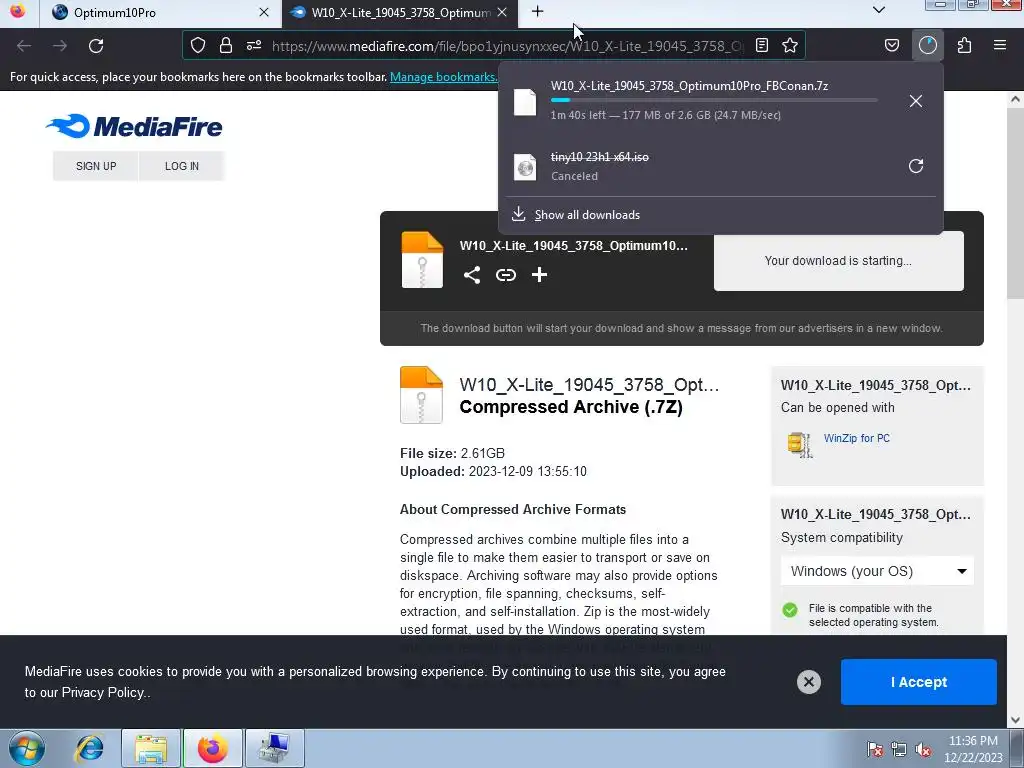The width and height of the screenshot is (1024, 768).
Task: Switch to the Optimum10Pro tab
Action: click(161, 13)
